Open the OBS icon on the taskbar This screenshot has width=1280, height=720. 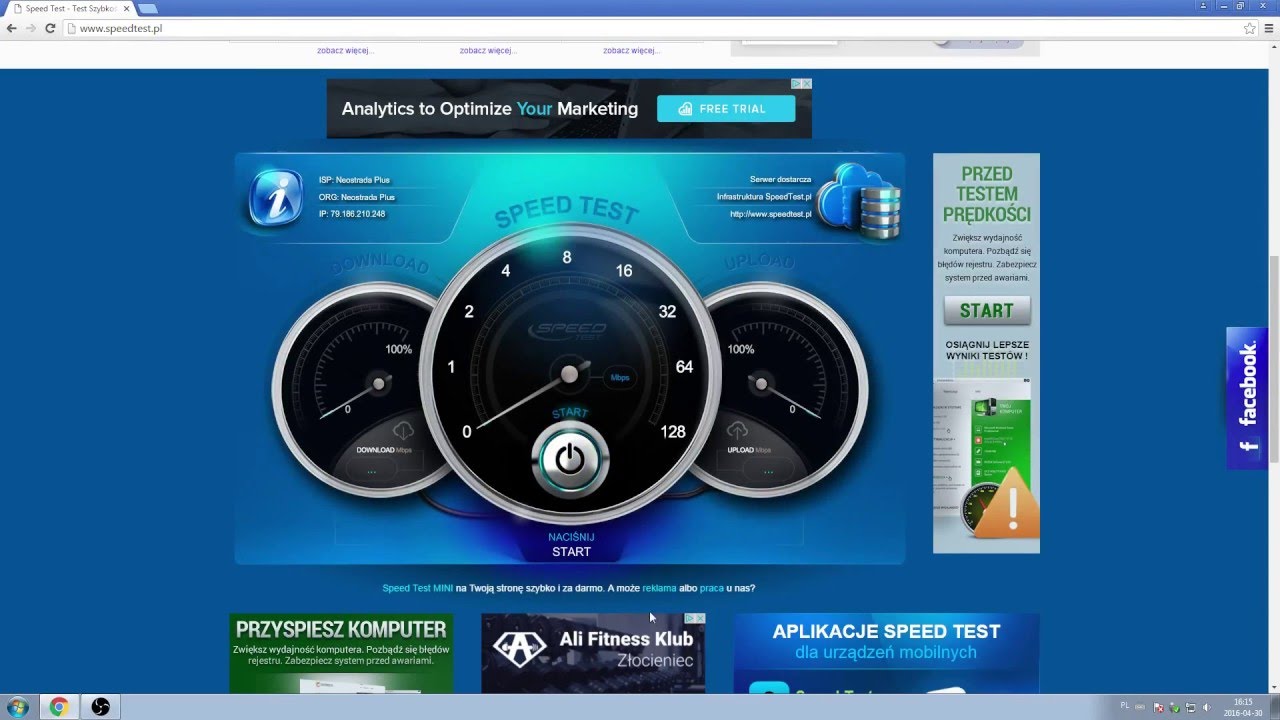tap(100, 707)
